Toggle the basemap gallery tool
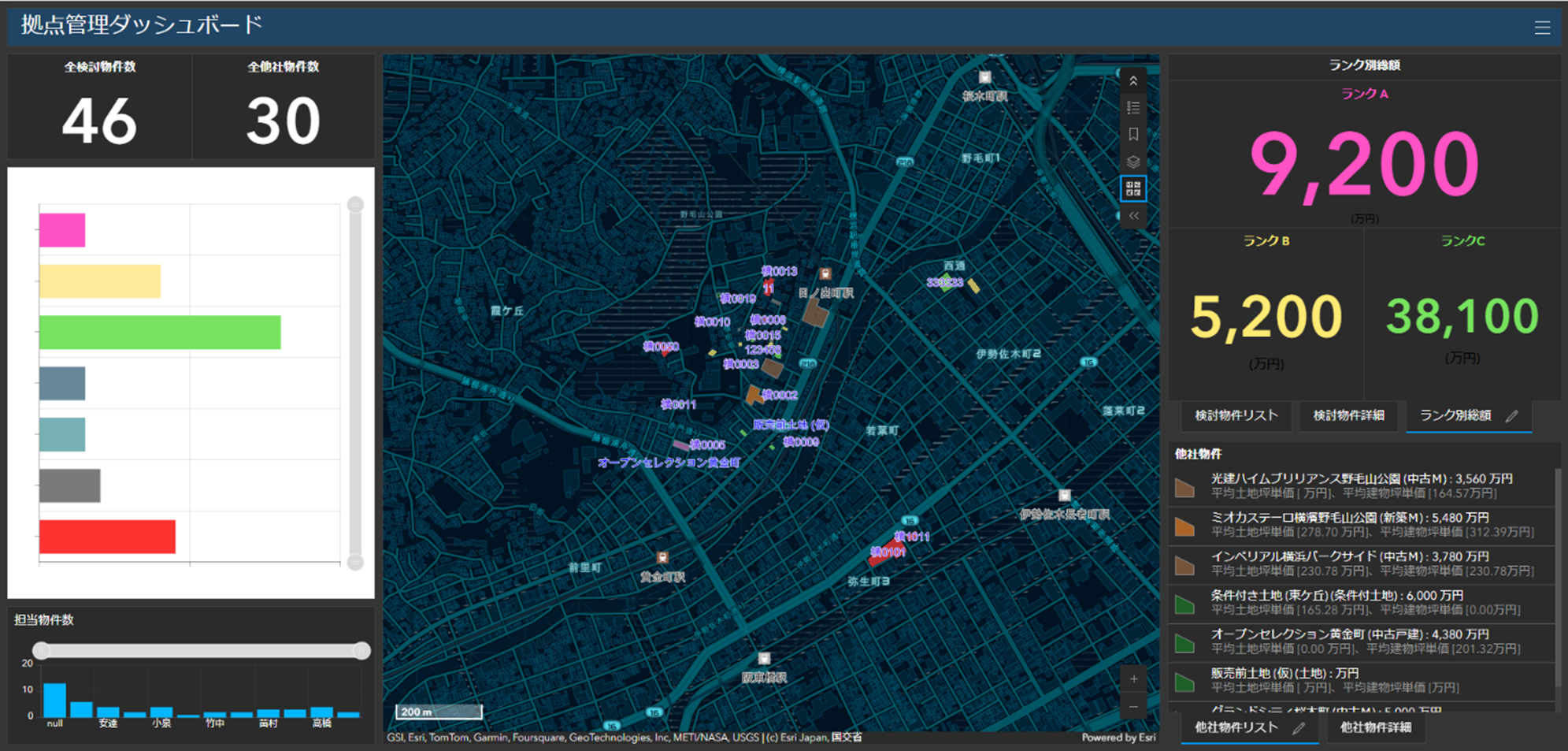The height and width of the screenshot is (751, 1568). coord(1133,188)
